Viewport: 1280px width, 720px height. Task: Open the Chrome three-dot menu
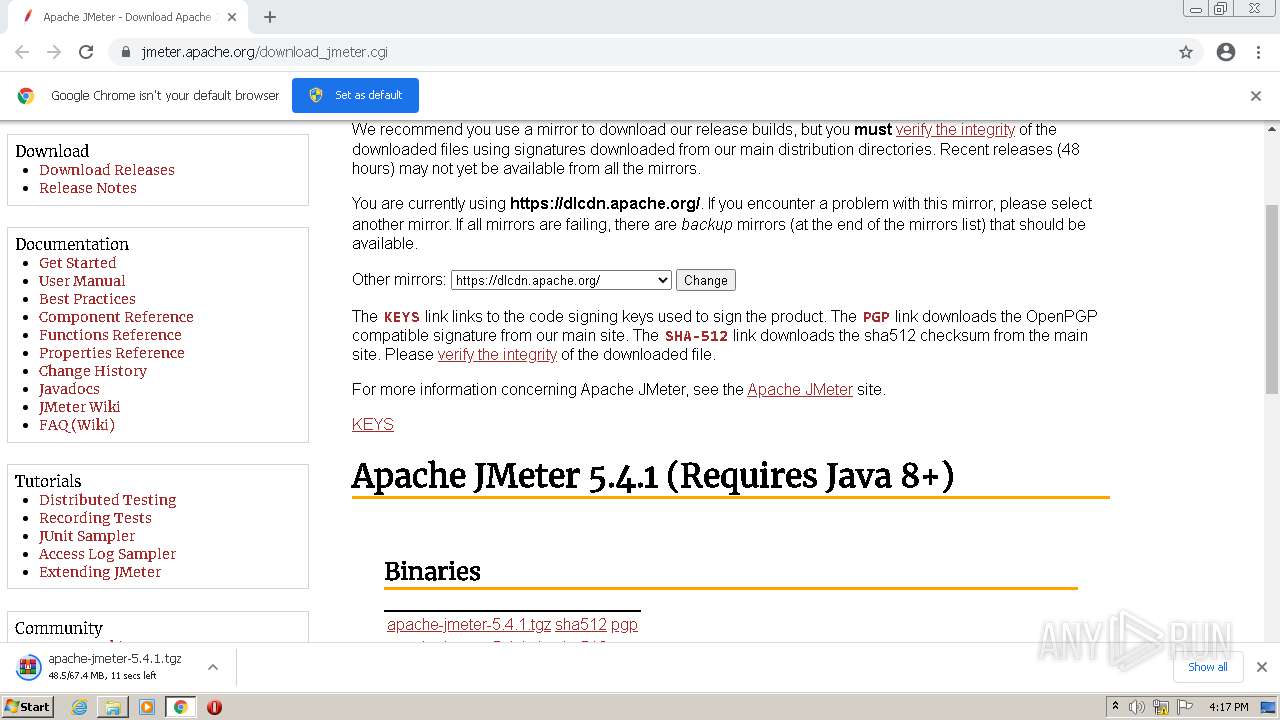click(1258, 52)
